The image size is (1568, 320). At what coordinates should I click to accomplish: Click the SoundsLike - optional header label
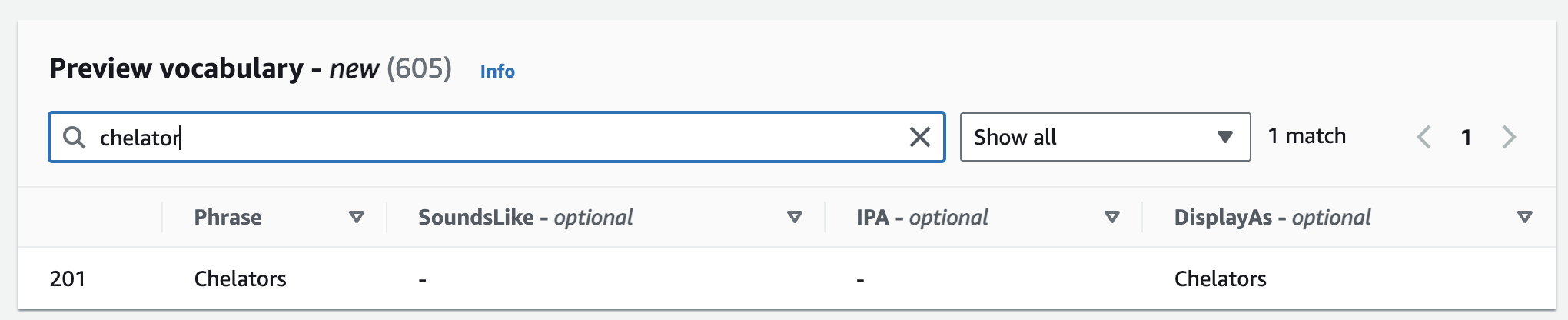coord(525,217)
